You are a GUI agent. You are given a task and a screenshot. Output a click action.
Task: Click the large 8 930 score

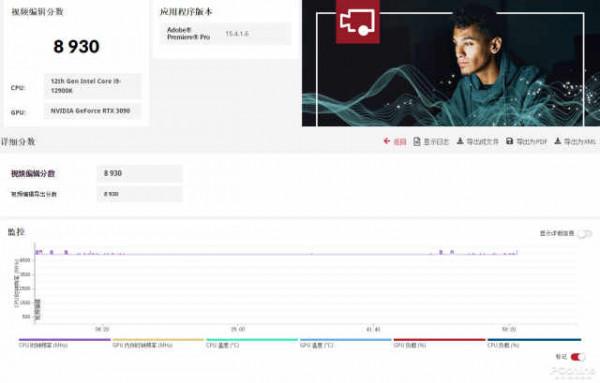pos(77,47)
